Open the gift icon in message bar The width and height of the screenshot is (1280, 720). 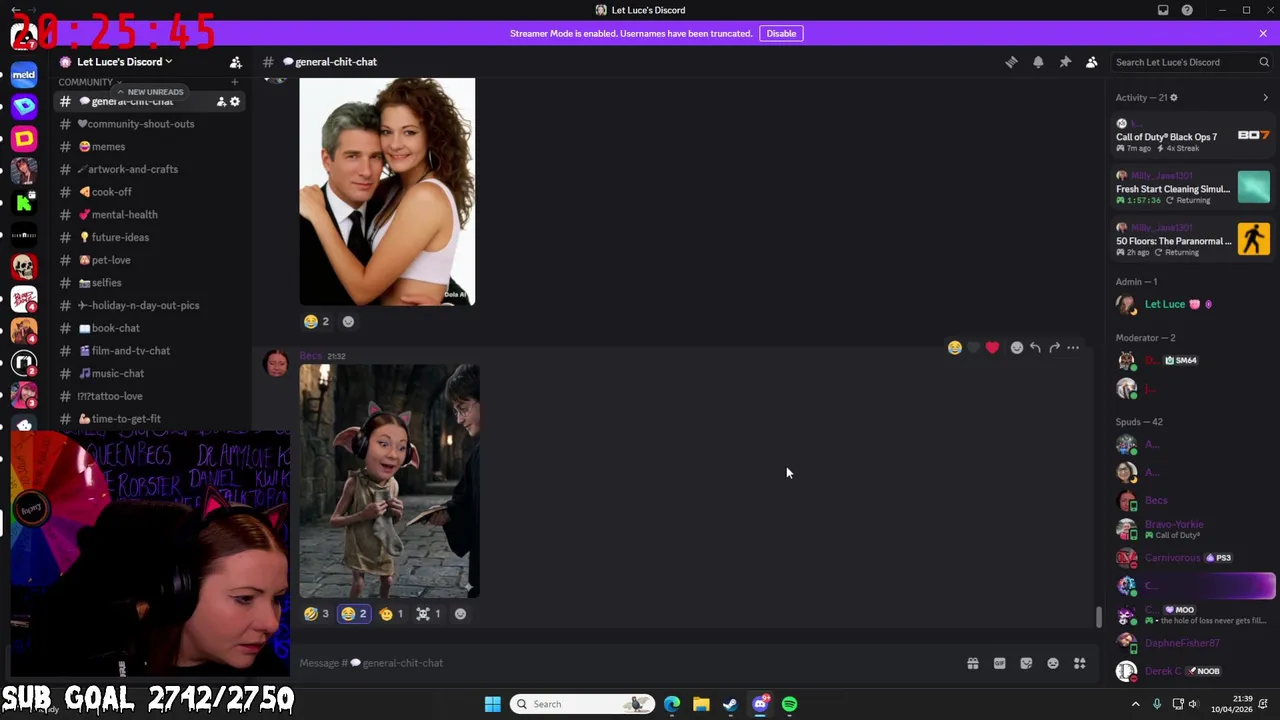coord(972,663)
